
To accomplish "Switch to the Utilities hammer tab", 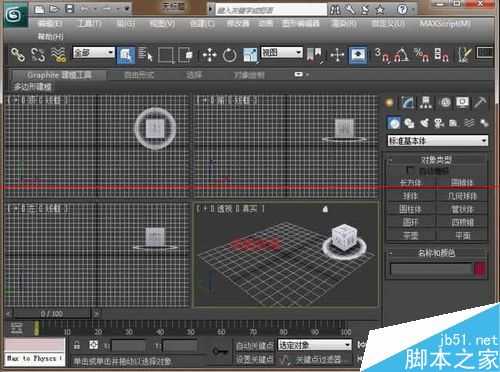I will click(480, 103).
